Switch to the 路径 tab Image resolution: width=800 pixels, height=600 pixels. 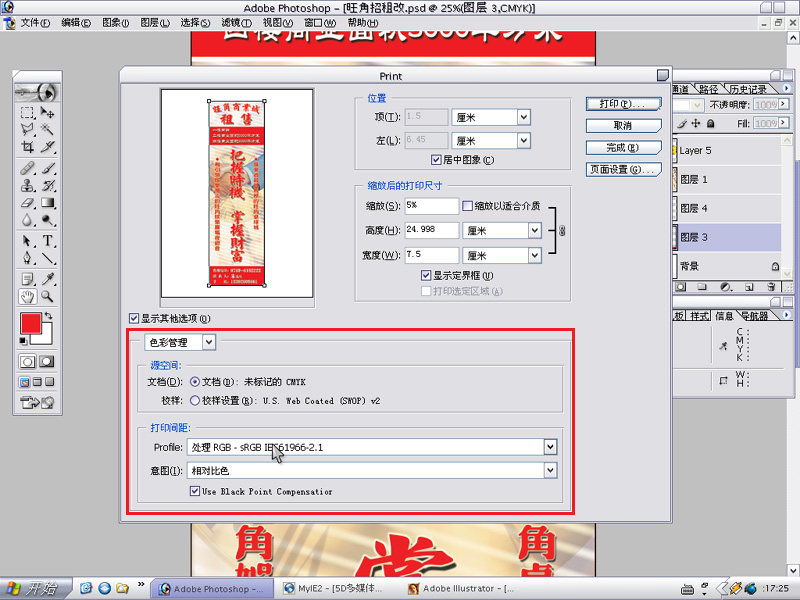pos(708,89)
